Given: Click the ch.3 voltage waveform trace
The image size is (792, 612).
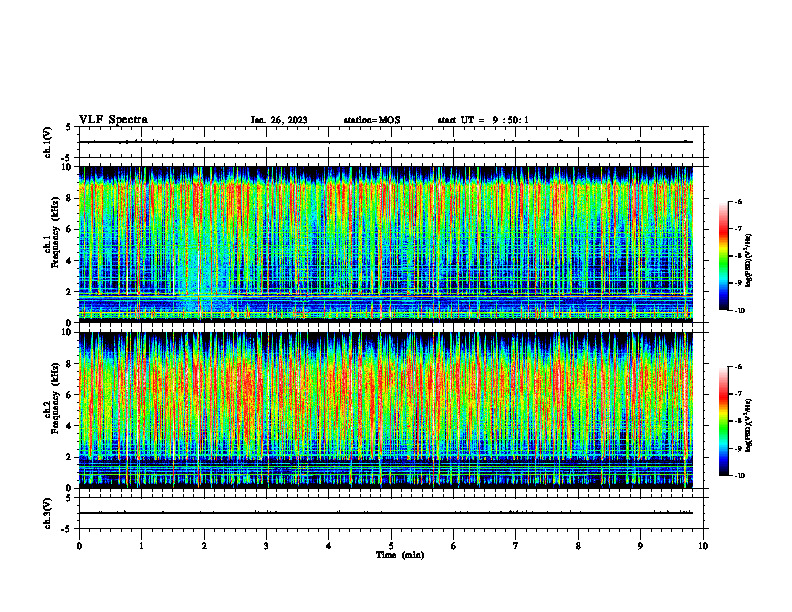Looking at the screenshot, I should coord(386,513).
